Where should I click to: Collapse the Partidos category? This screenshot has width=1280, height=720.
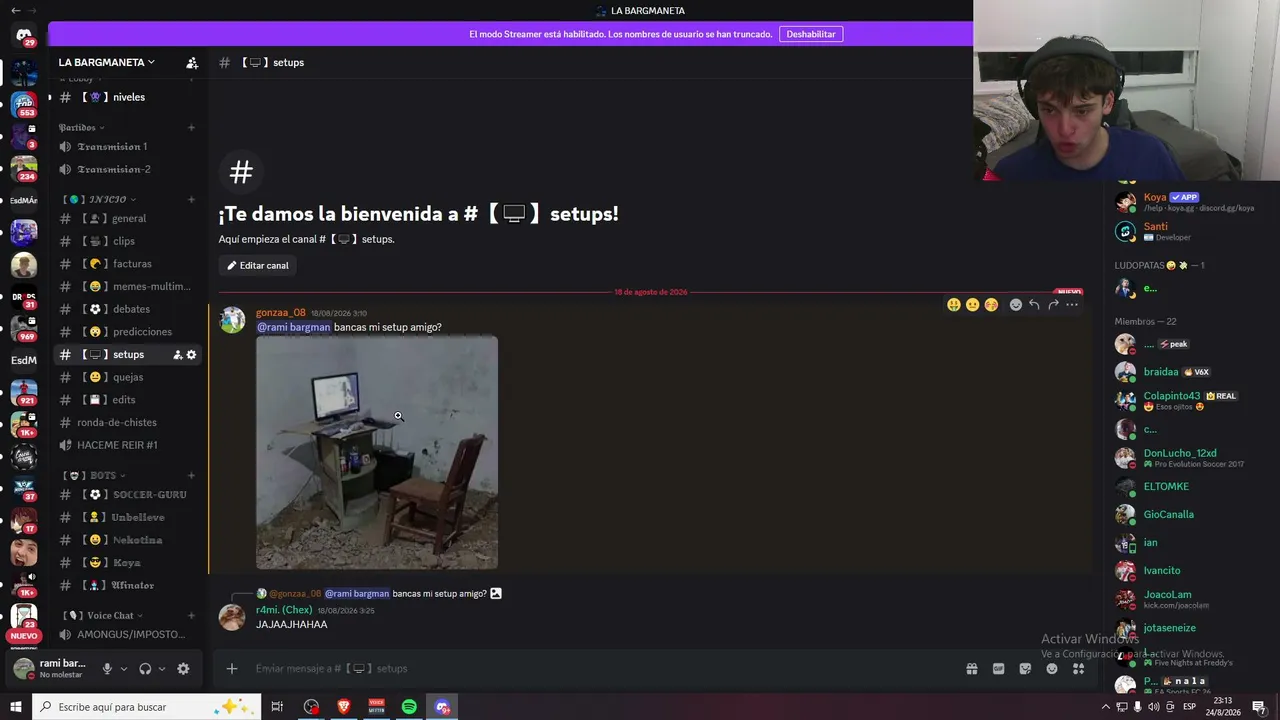pyautogui.click(x=82, y=128)
